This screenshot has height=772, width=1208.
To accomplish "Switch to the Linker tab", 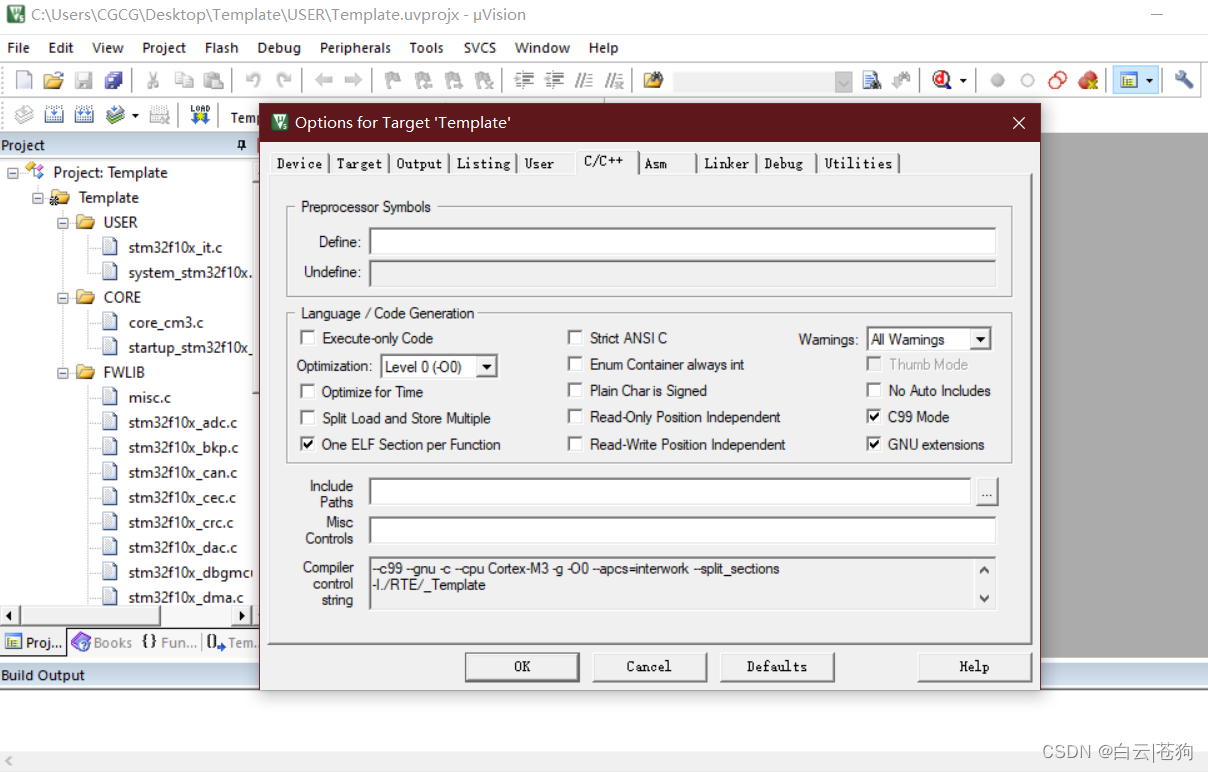I will click(726, 164).
